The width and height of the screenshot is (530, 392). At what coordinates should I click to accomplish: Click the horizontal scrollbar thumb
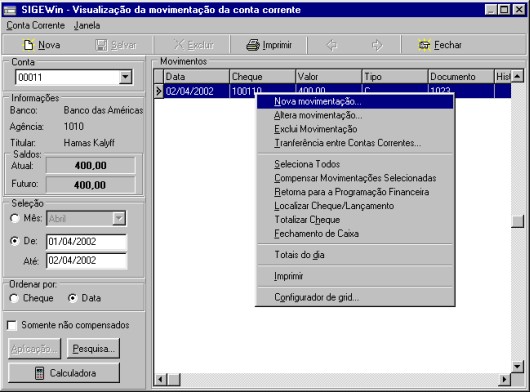174,379
